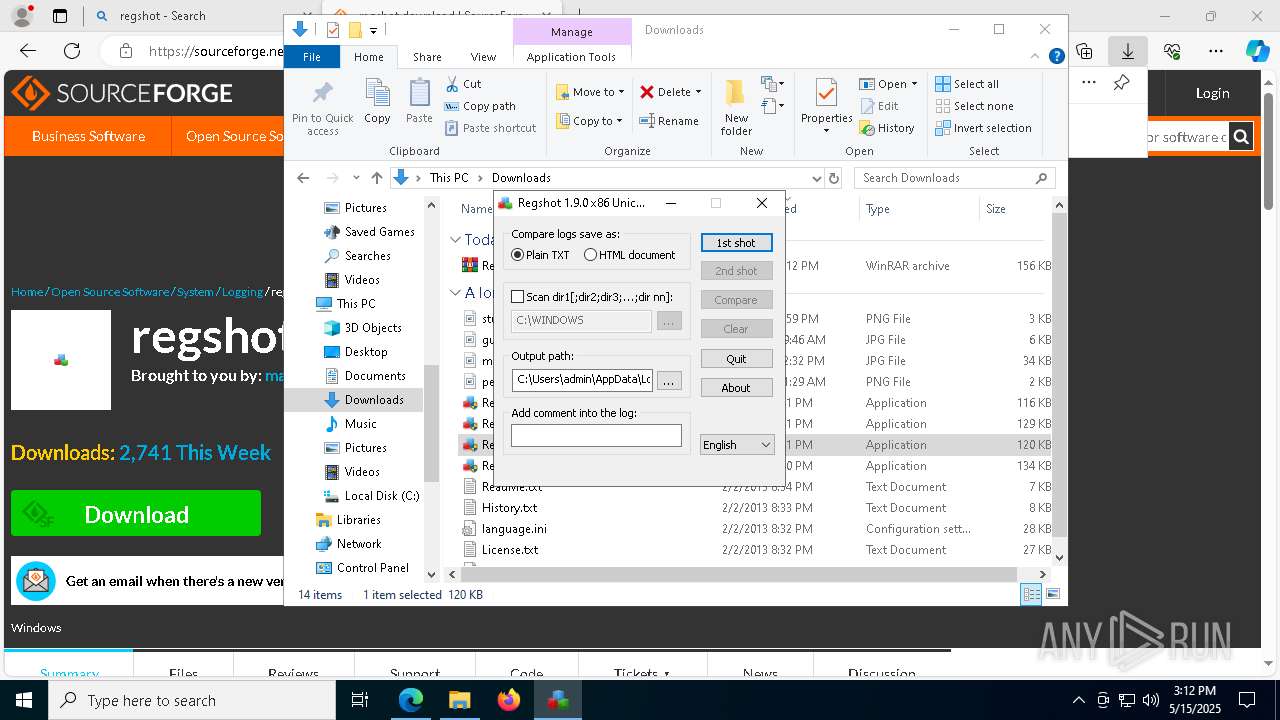Screen dimensions: 1280x720
Task: Open Explorer Help question mark icon
Action: [x=1056, y=57]
